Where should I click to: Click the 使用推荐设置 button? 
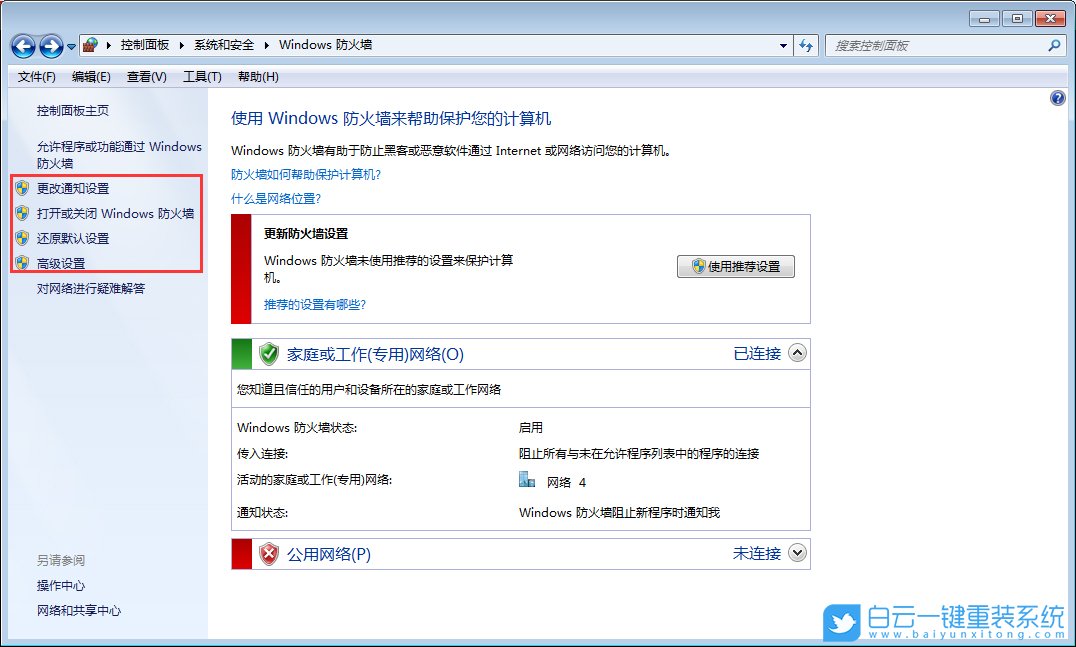736,266
